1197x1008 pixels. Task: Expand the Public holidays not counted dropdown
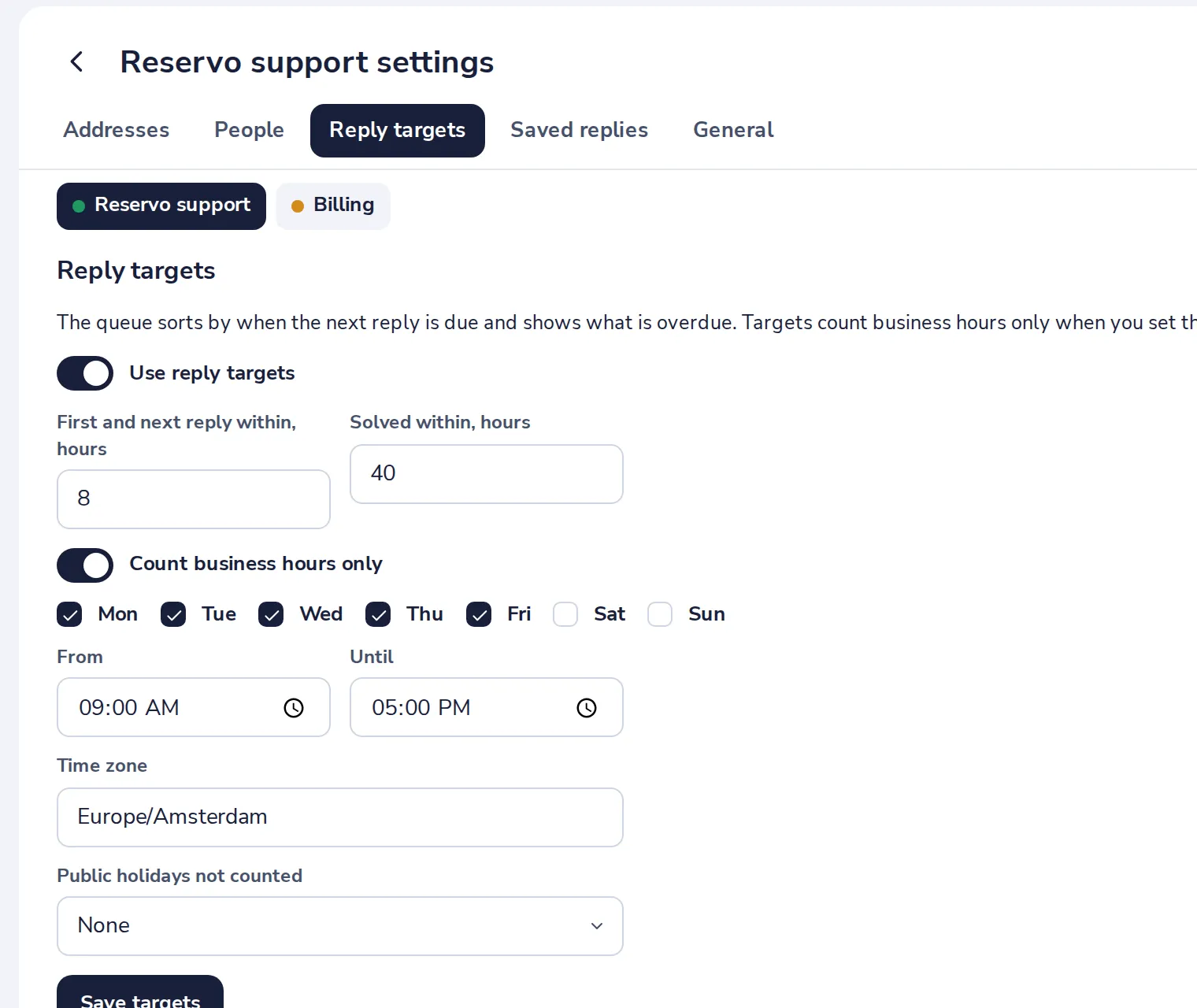tap(340, 926)
